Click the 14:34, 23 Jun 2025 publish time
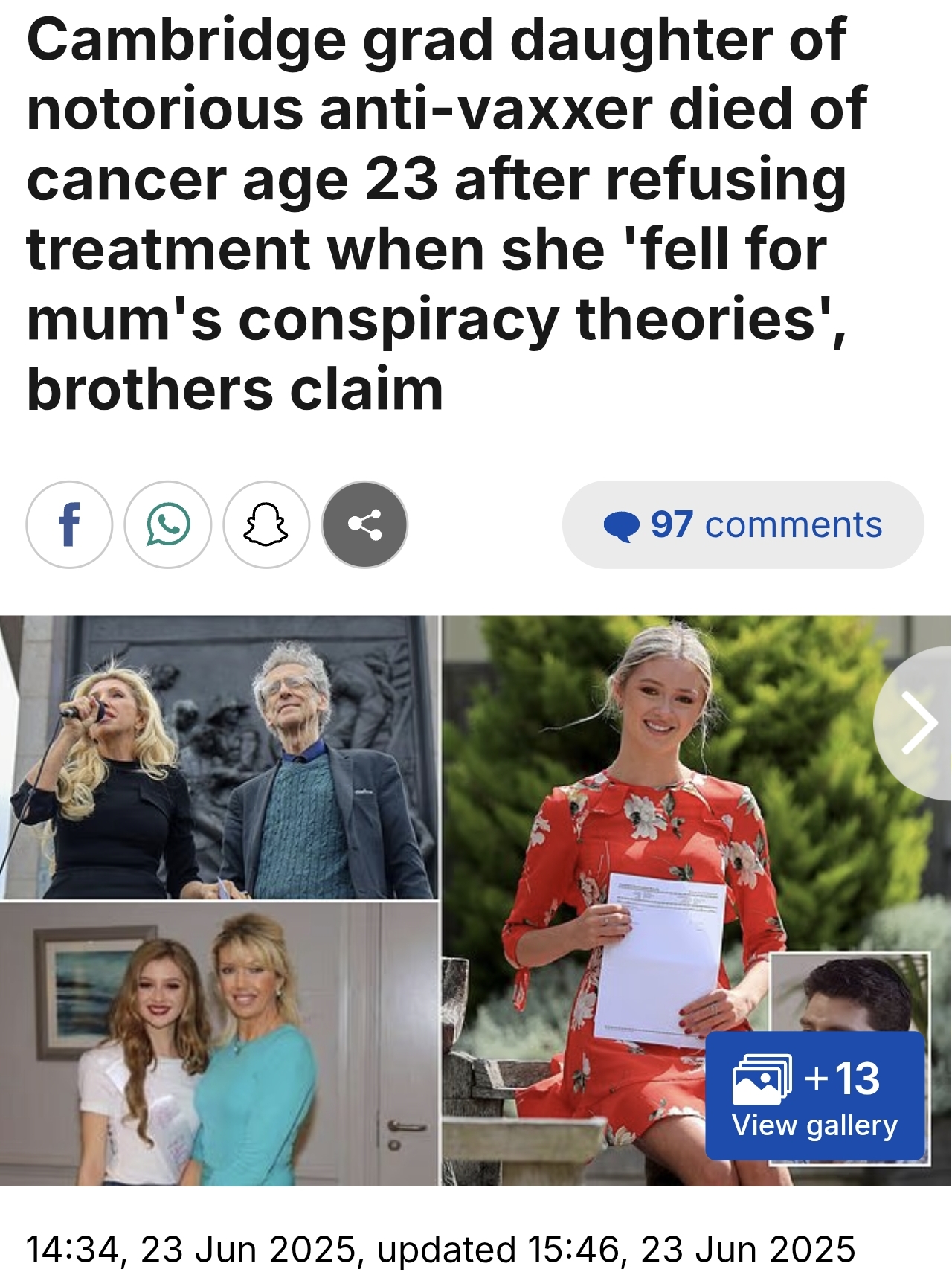952x1272 pixels. 190,1249
